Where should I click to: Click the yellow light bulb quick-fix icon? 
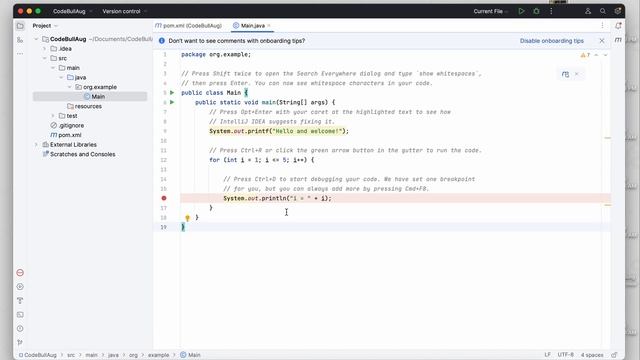pyautogui.click(x=187, y=218)
